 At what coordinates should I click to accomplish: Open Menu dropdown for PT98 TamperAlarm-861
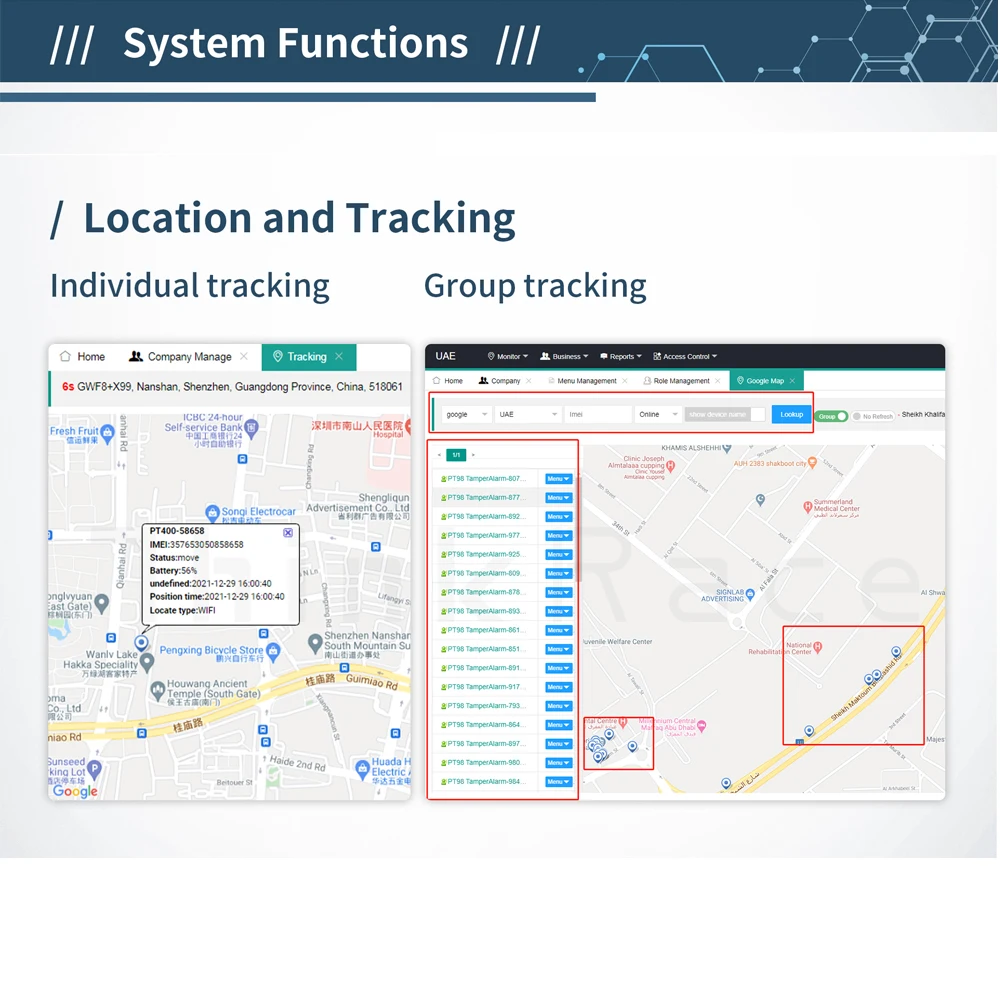point(558,631)
